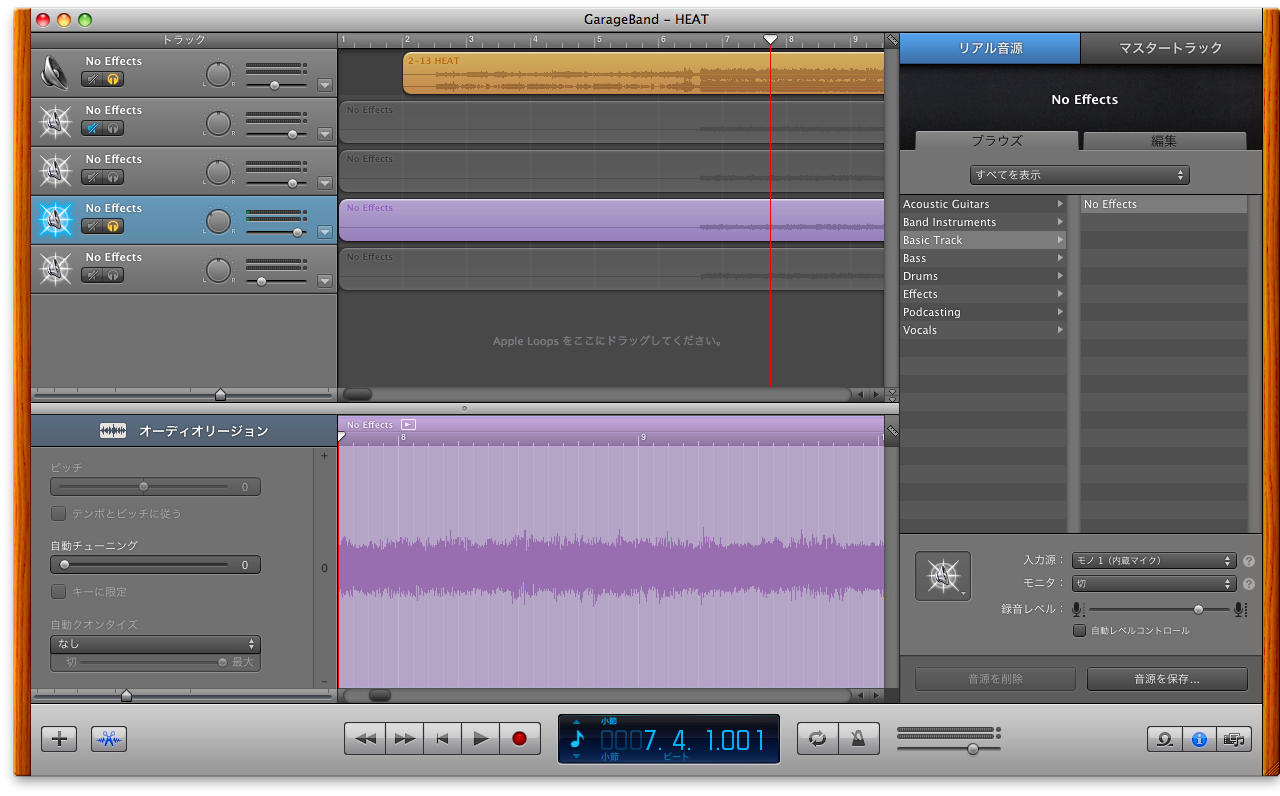This screenshot has height=796, width=1280.
Task: Select Acoustic Guitars in the category list
Action: 983,204
